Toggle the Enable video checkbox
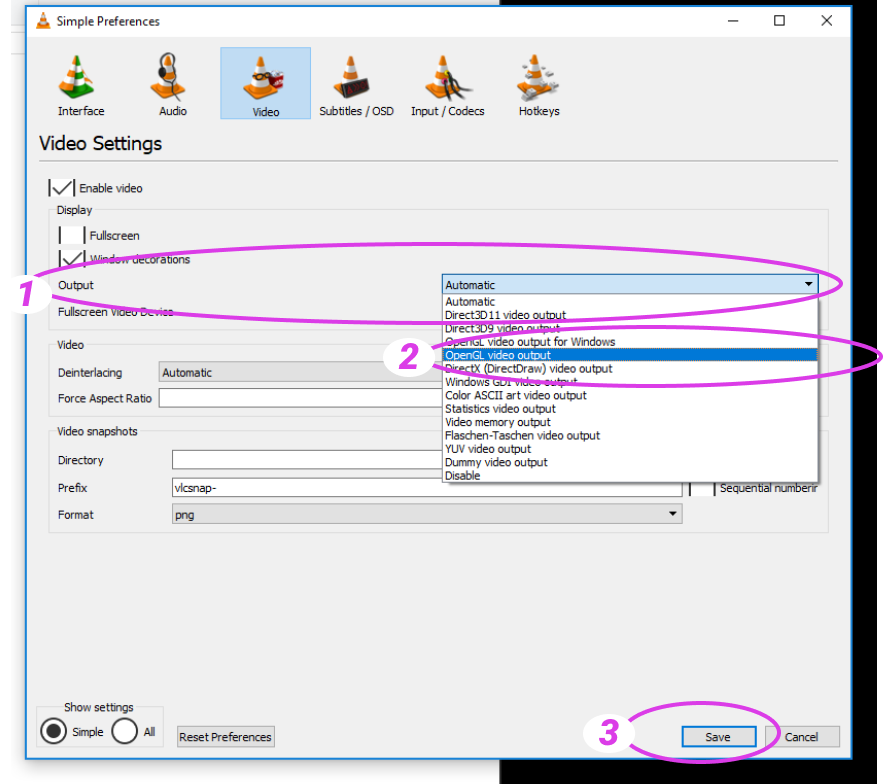This screenshot has width=883, height=784. pyautogui.click(x=62, y=188)
